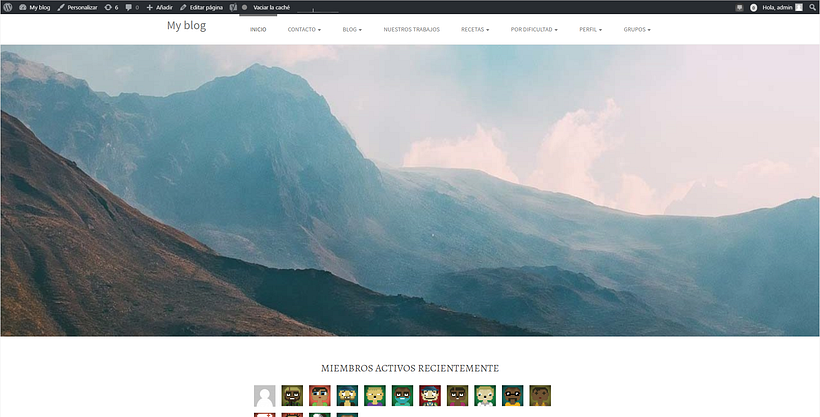Viewport: 820px width, 417px height.
Task: Click the My blog site title
Action: 186,26
